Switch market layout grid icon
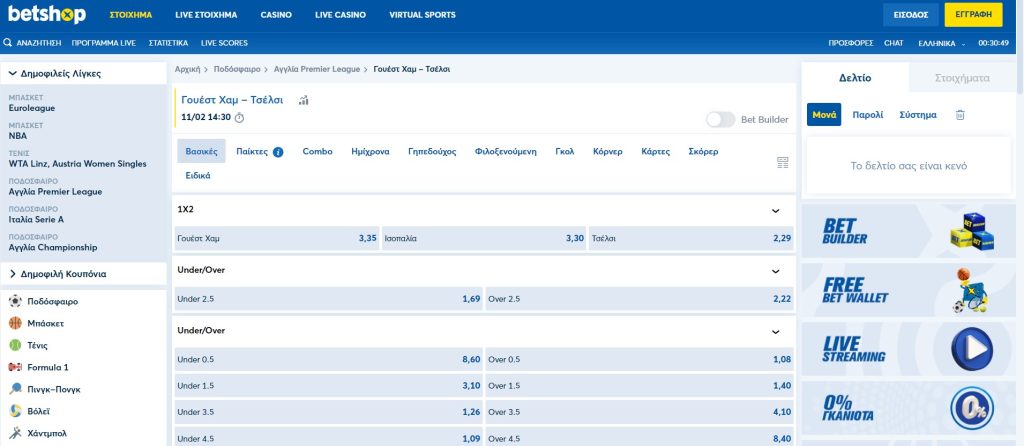1024x446 pixels. tap(782, 163)
